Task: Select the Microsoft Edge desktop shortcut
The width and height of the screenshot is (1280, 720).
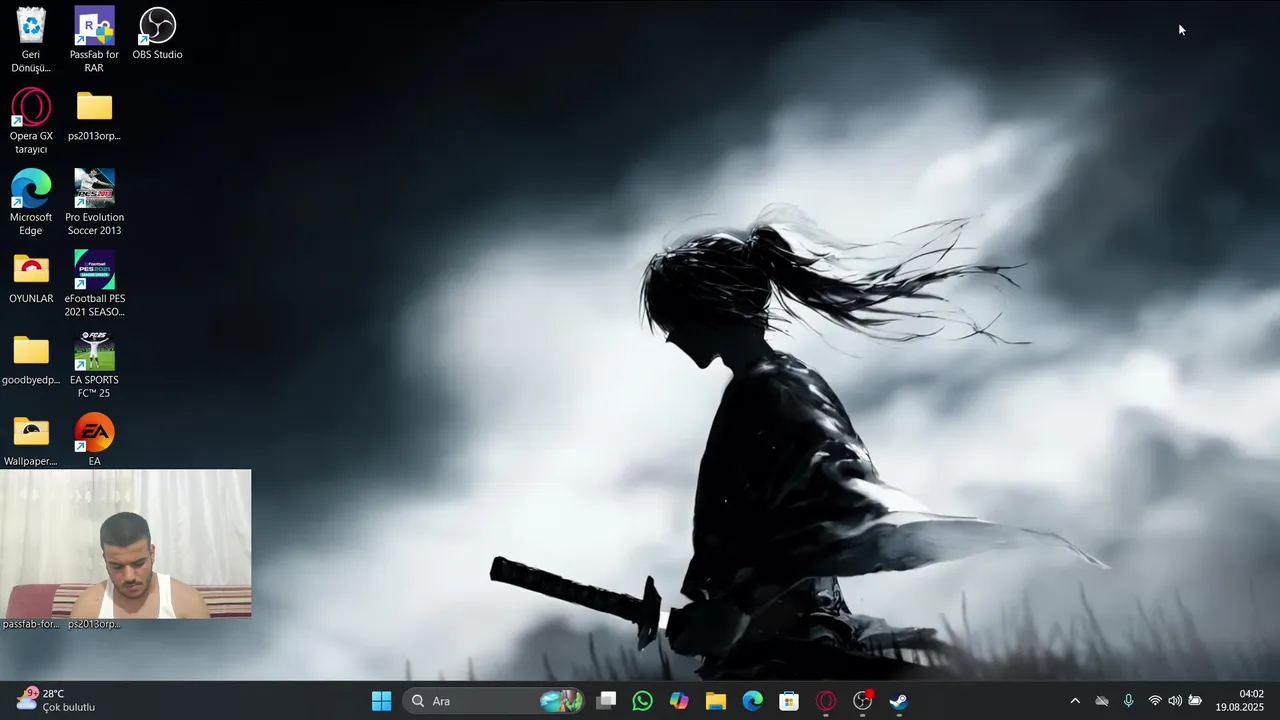Action: click(x=31, y=203)
